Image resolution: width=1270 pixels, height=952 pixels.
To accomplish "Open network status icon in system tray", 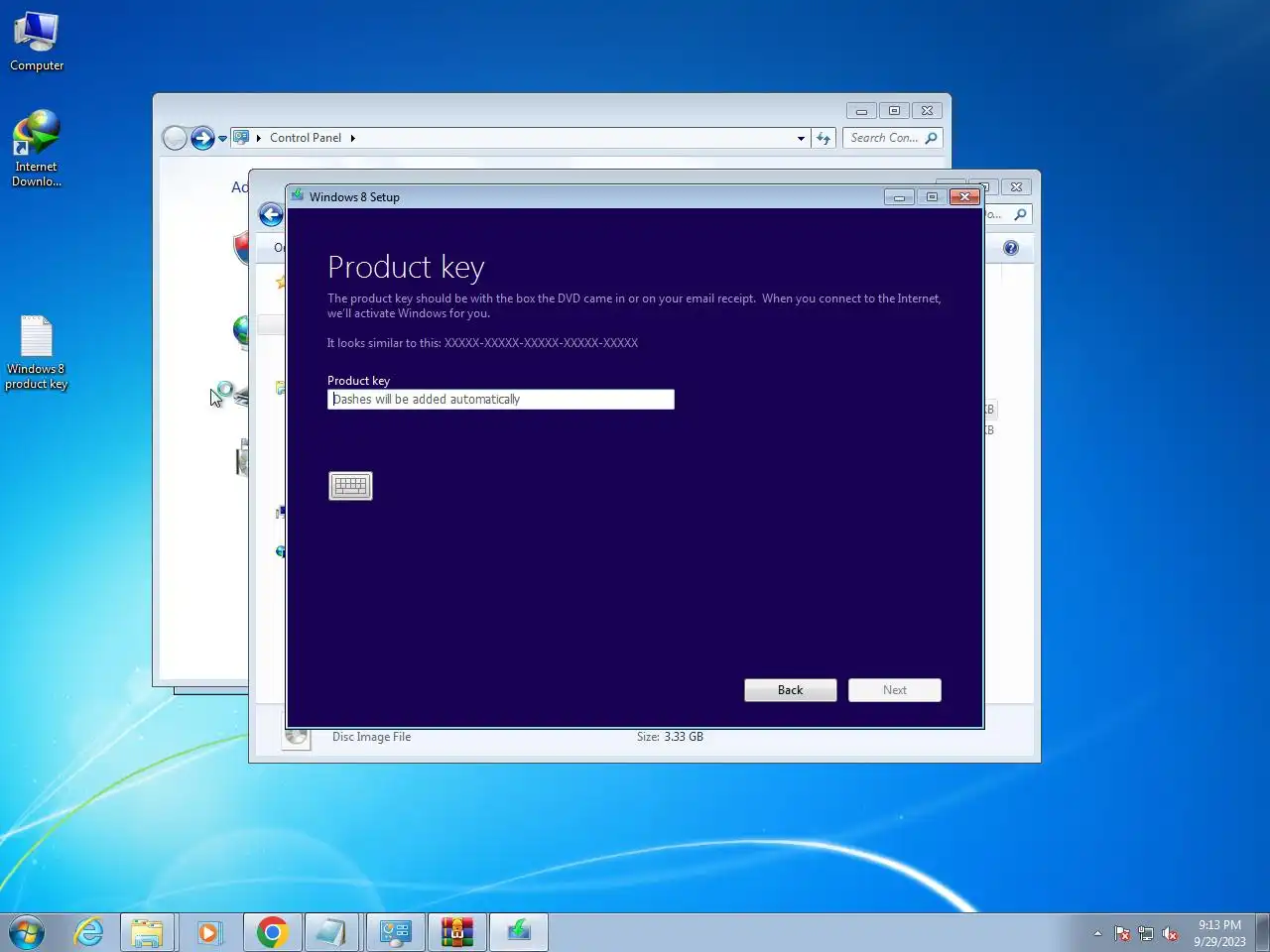I will [x=1146, y=933].
